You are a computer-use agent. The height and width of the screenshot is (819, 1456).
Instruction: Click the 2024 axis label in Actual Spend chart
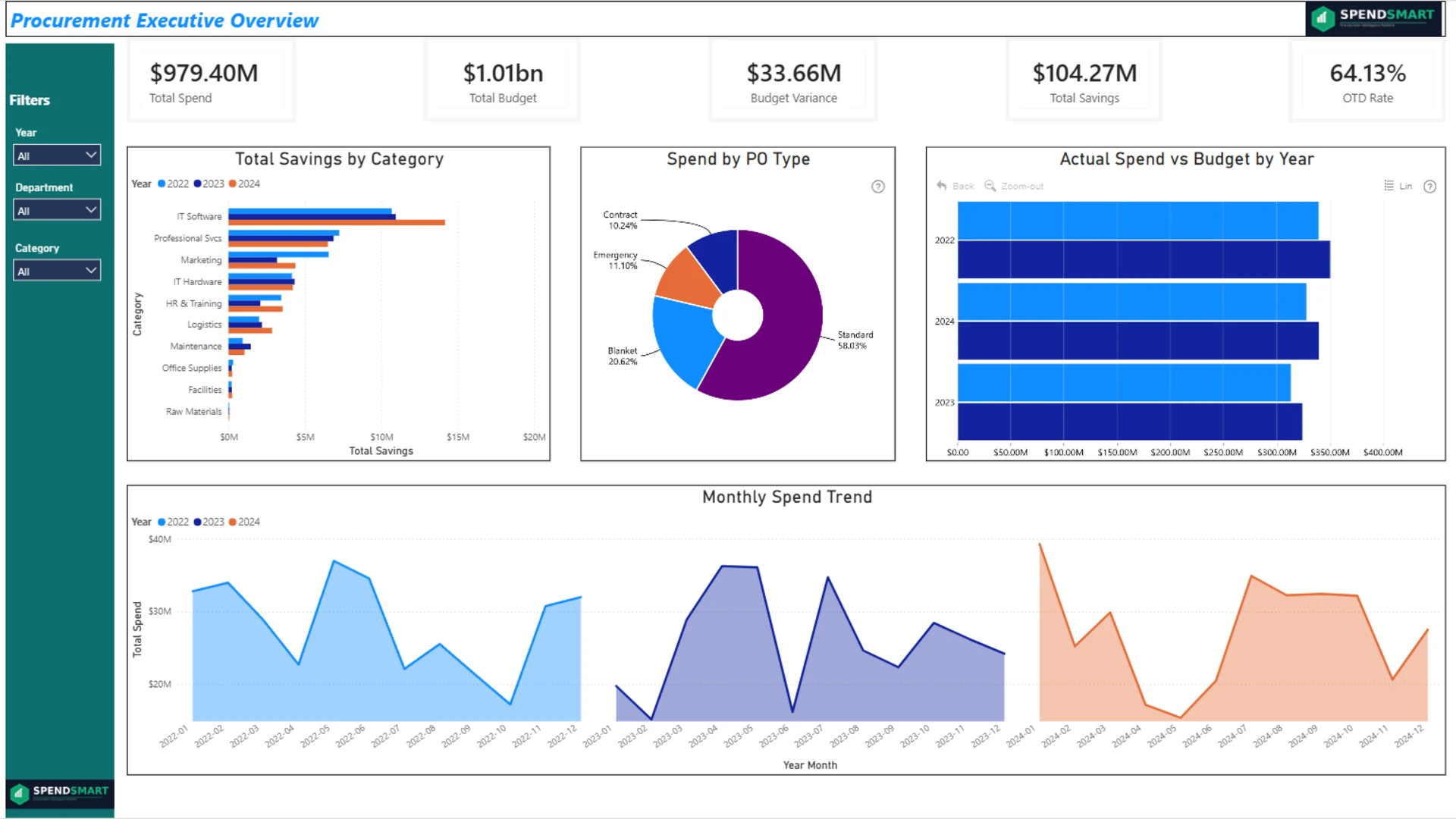(x=944, y=322)
